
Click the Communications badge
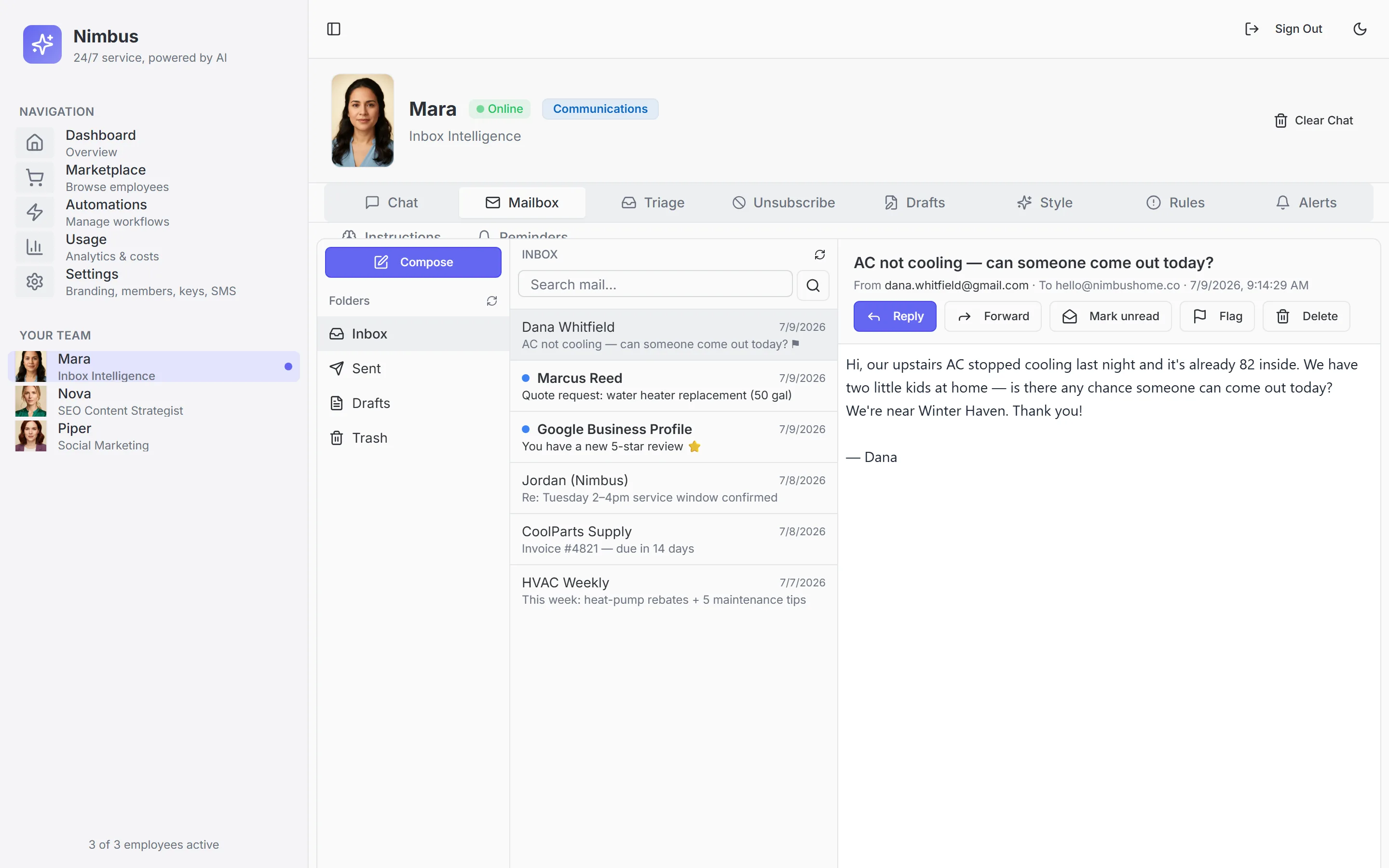click(x=600, y=108)
